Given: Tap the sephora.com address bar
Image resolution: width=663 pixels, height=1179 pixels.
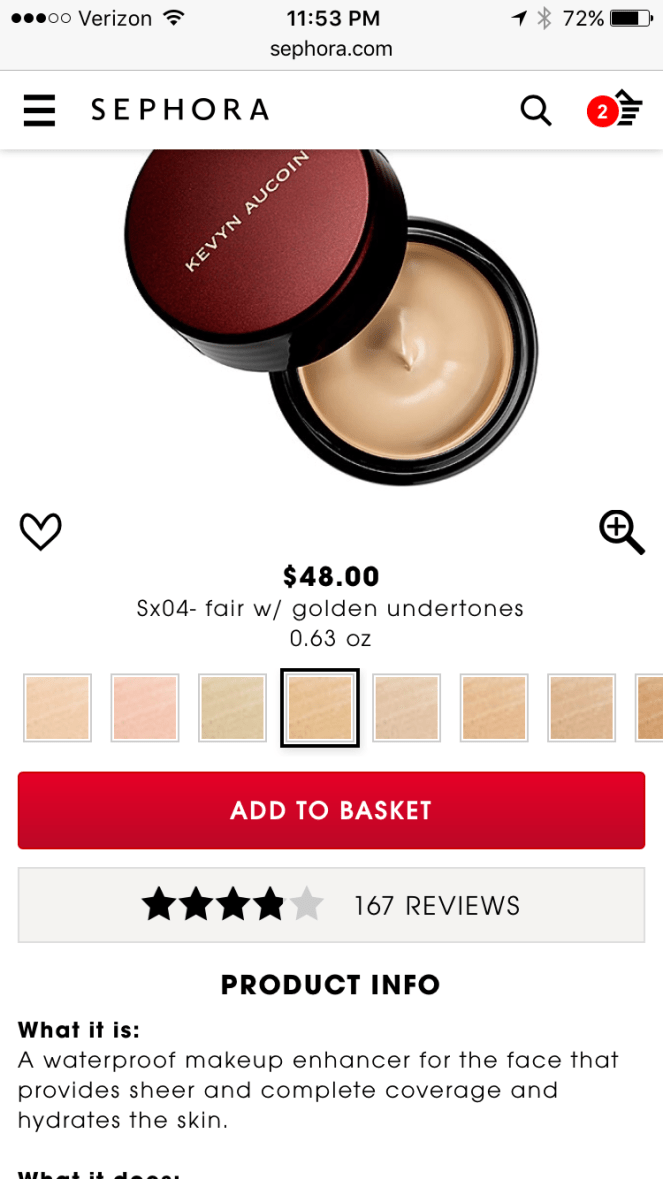Looking at the screenshot, I should click(x=332, y=50).
